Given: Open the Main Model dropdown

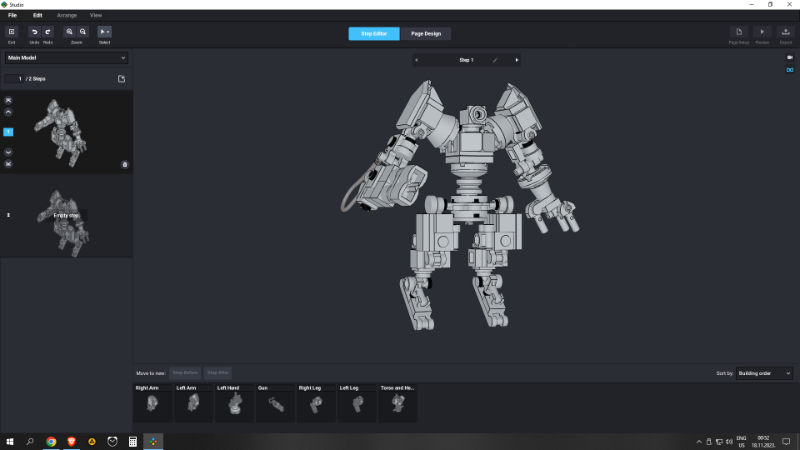Looking at the screenshot, I should (x=66, y=58).
